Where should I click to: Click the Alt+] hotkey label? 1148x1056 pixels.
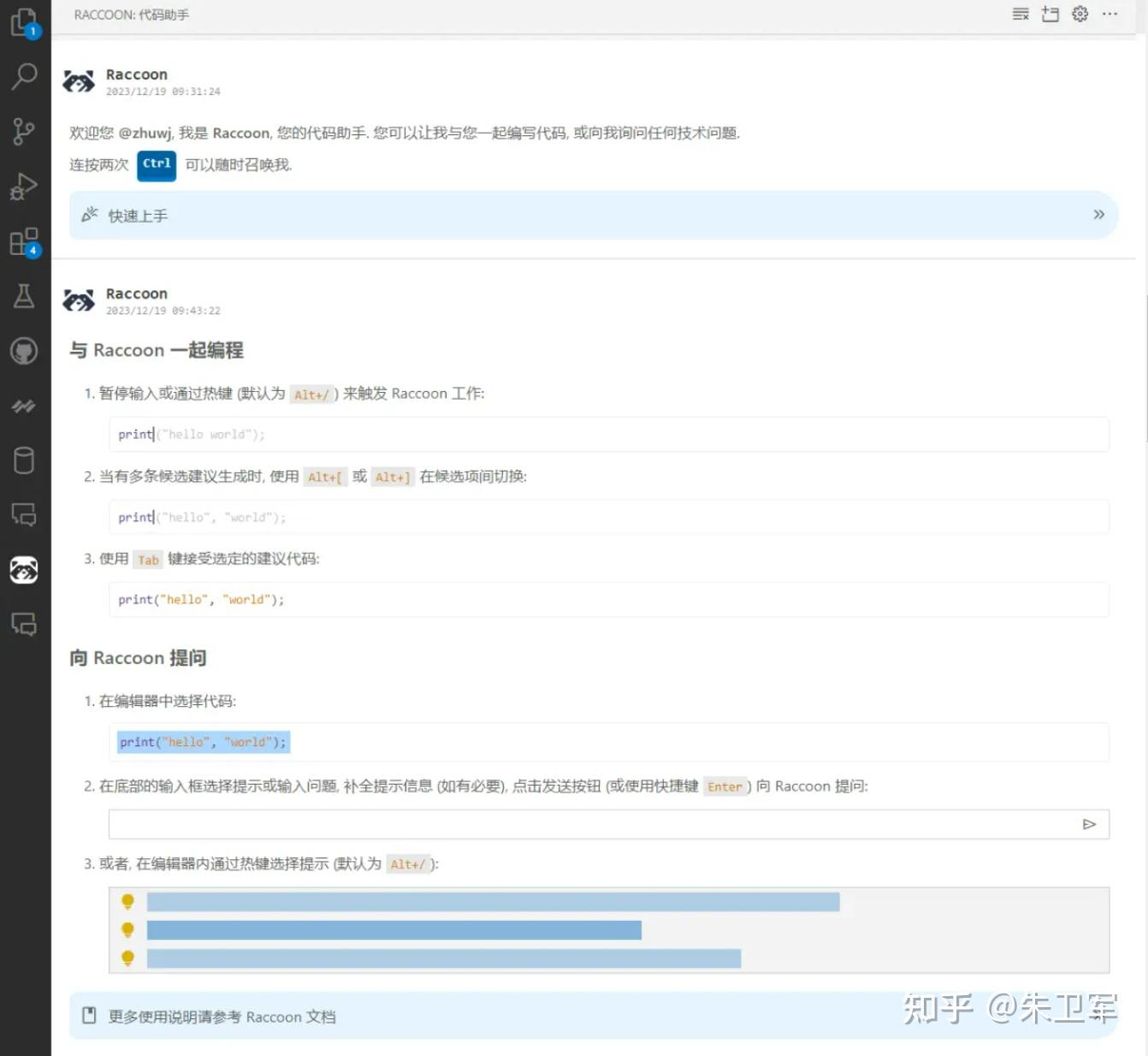[393, 478]
